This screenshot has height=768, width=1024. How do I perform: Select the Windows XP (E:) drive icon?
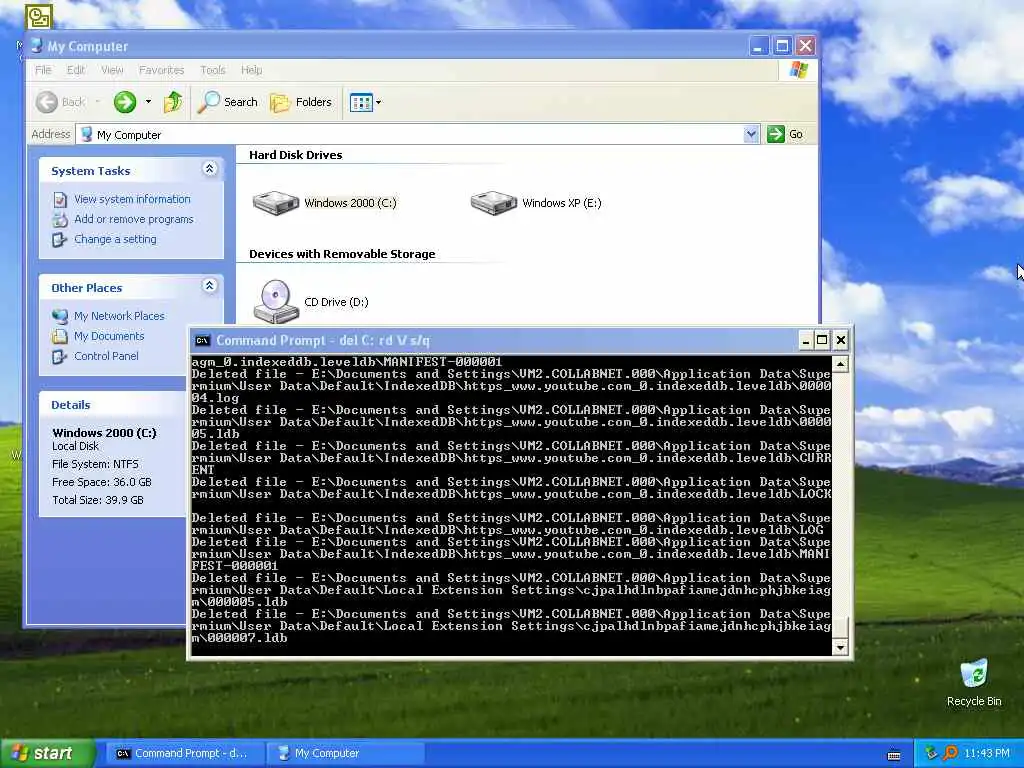pos(494,202)
